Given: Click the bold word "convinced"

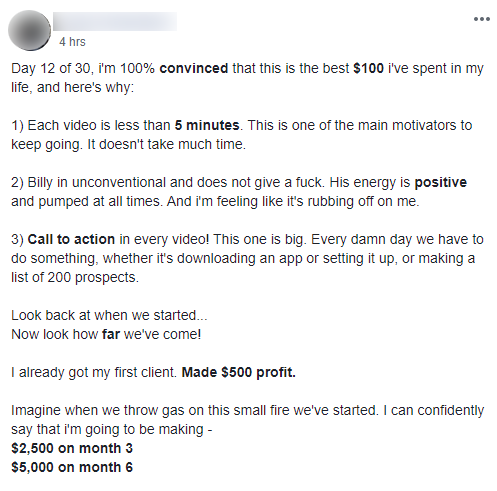Looking at the screenshot, I should pos(194,68).
